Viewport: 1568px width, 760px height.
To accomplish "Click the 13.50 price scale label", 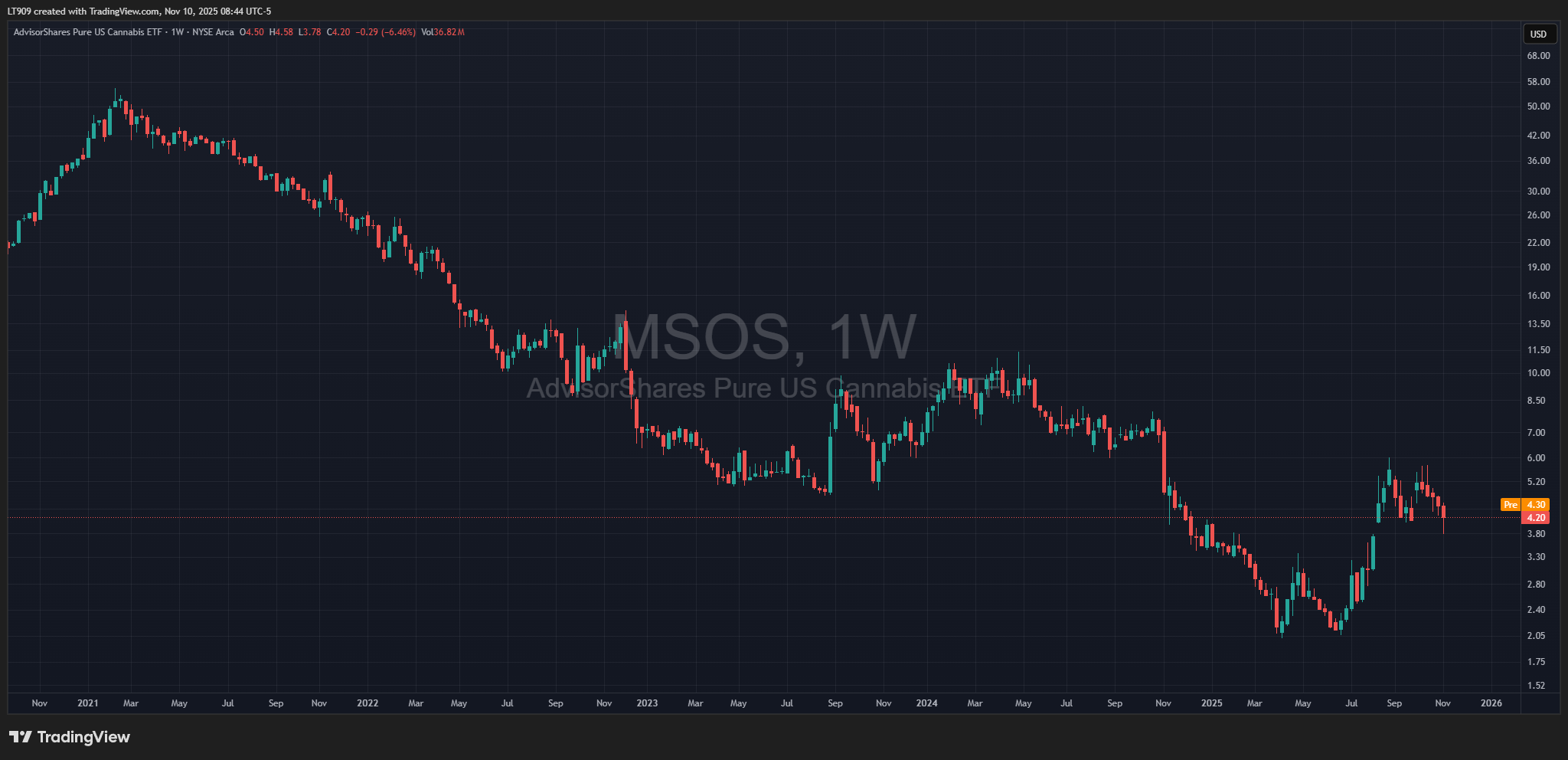I will coord(1538,324).
